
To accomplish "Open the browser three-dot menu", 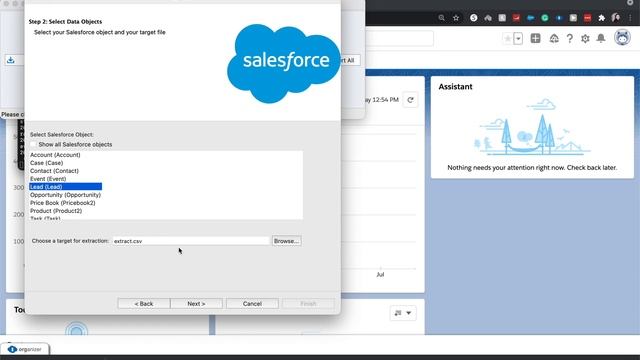I will 631,18.
